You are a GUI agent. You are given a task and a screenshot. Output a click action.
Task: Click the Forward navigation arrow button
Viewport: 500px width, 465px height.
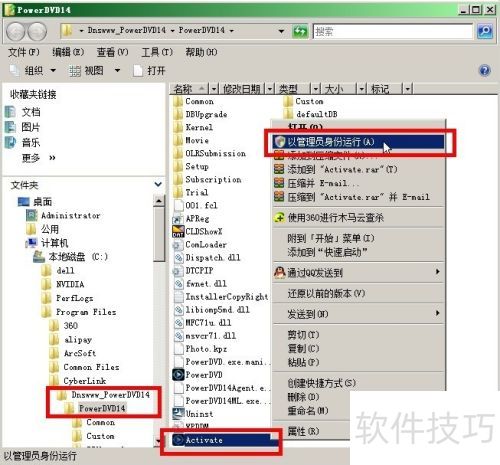(37, 32)
